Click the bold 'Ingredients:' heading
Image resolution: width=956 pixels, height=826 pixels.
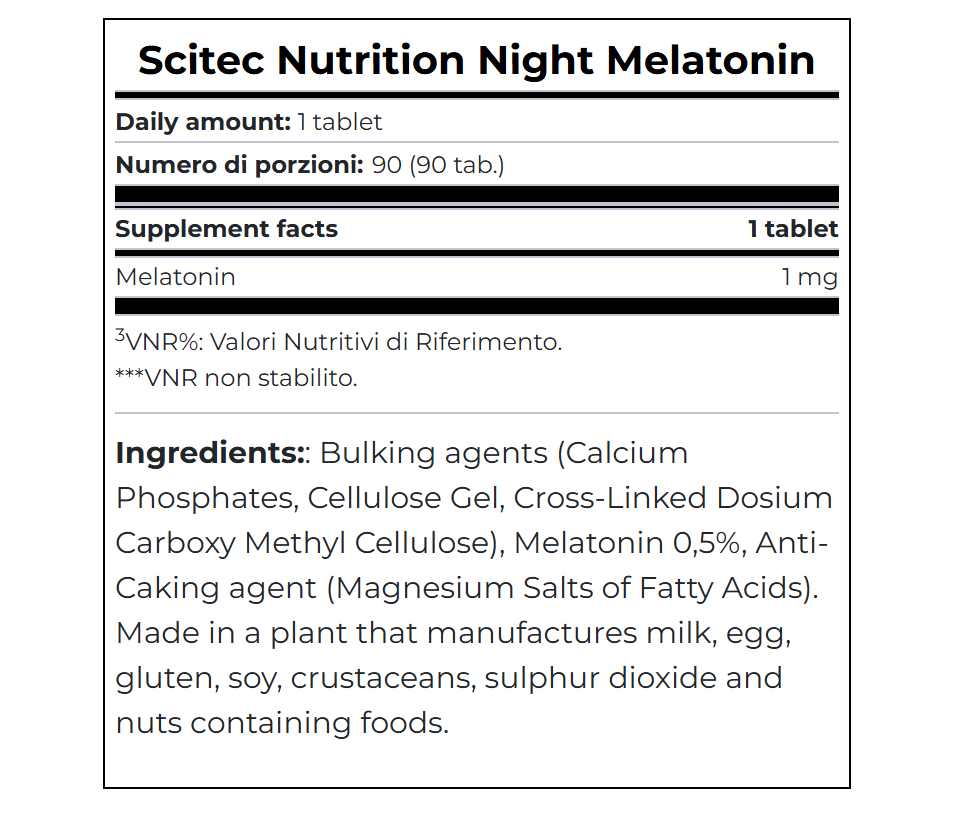pos(211,453)
